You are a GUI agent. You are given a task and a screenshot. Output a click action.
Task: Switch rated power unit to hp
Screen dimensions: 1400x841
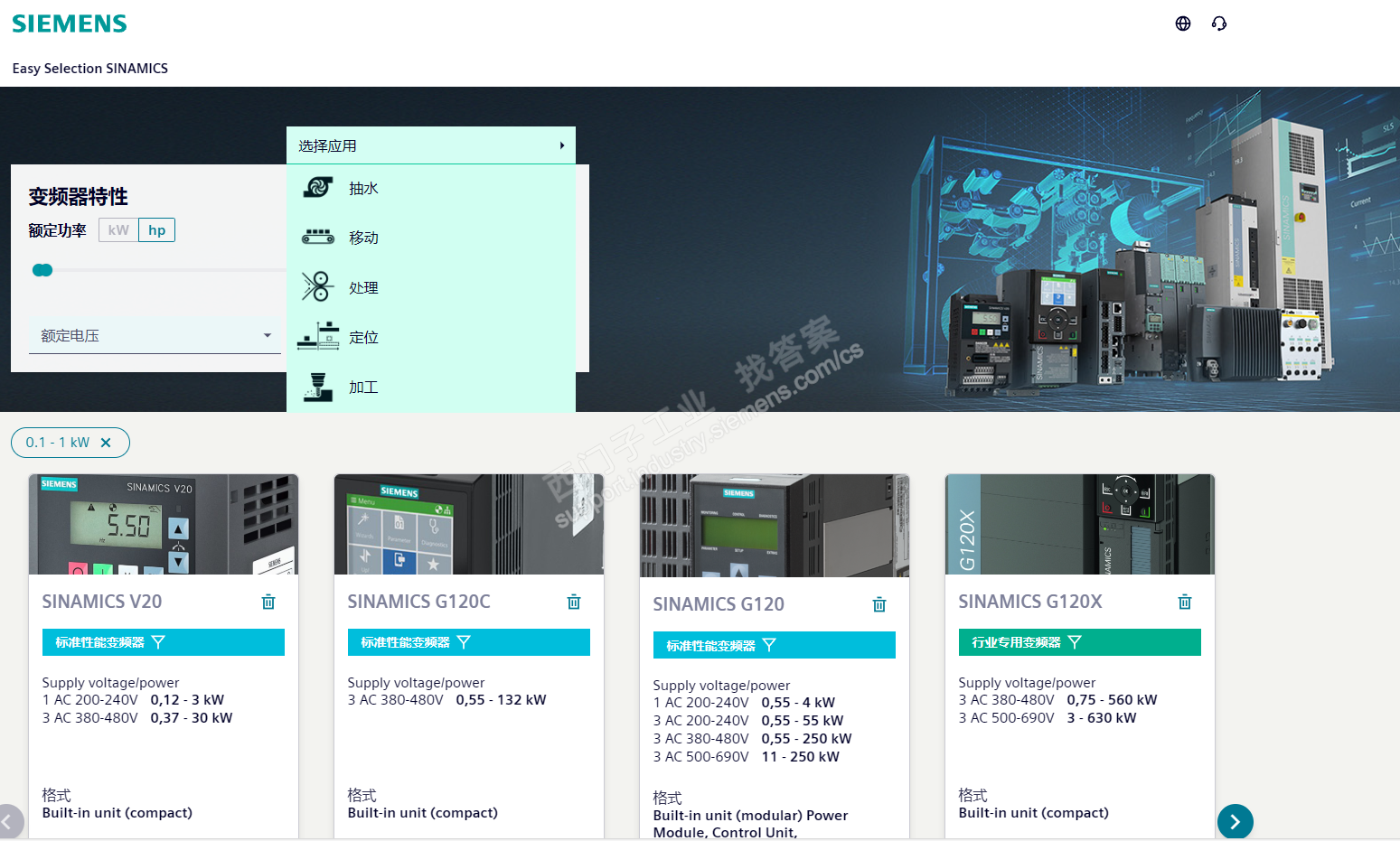156,230
